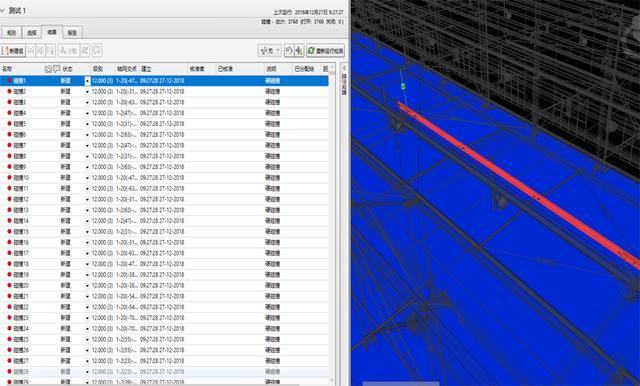Click the New Group (新建组) toolbar button

tap(13, 51)
